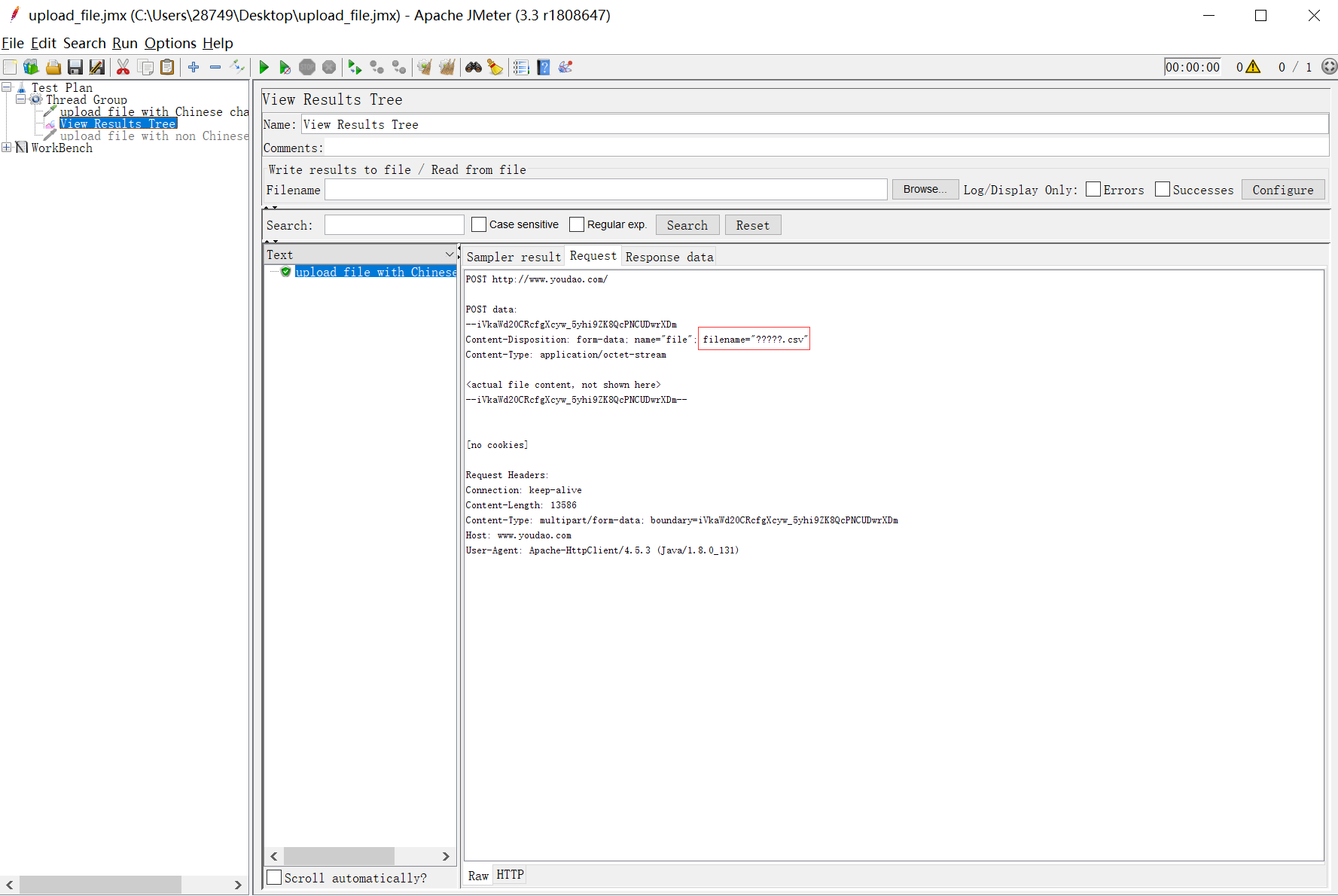The width and height of the screenshot is (1338, 896).
Task: Expand the WorkBench tree node
Action: click(x=7, y=148)
